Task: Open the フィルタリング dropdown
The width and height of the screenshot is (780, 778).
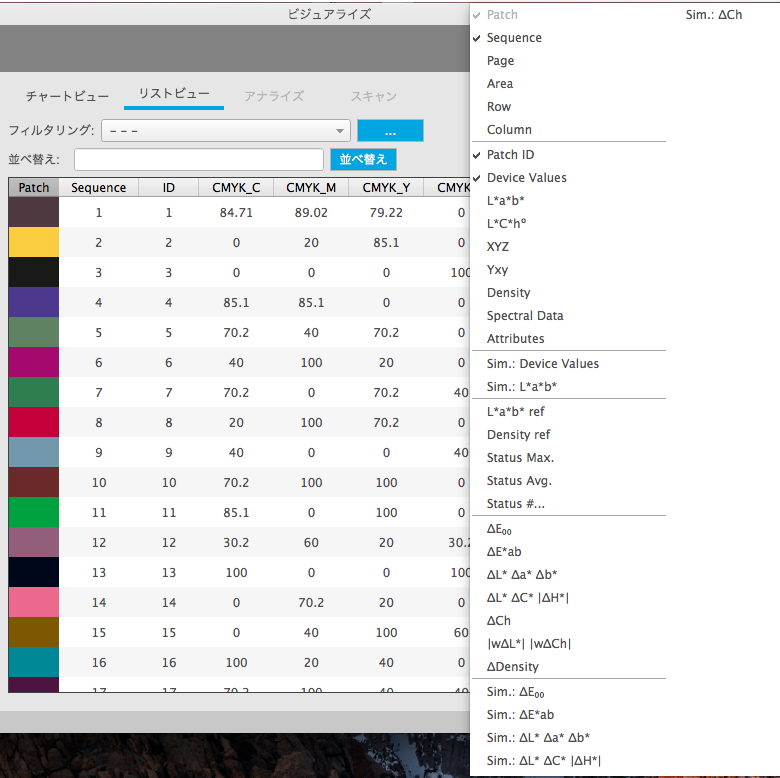Action: point(226,131)
